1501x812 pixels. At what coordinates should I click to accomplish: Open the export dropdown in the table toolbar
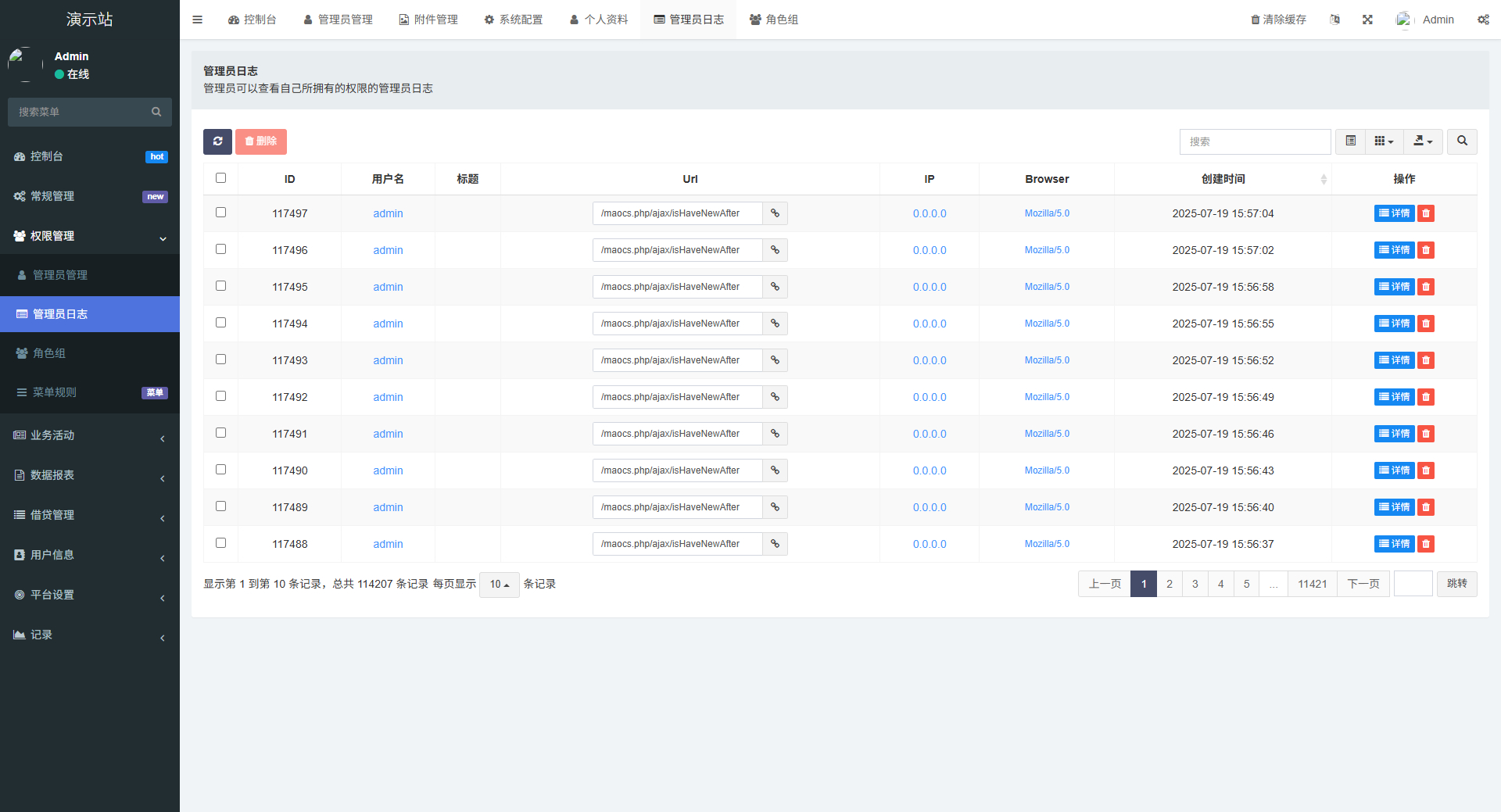point(1423,141)
